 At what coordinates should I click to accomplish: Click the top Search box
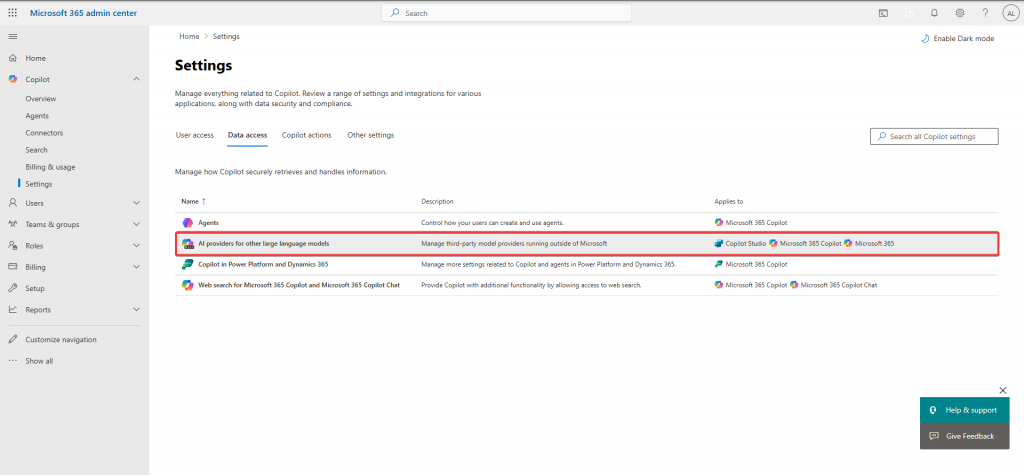pos(507,13)
